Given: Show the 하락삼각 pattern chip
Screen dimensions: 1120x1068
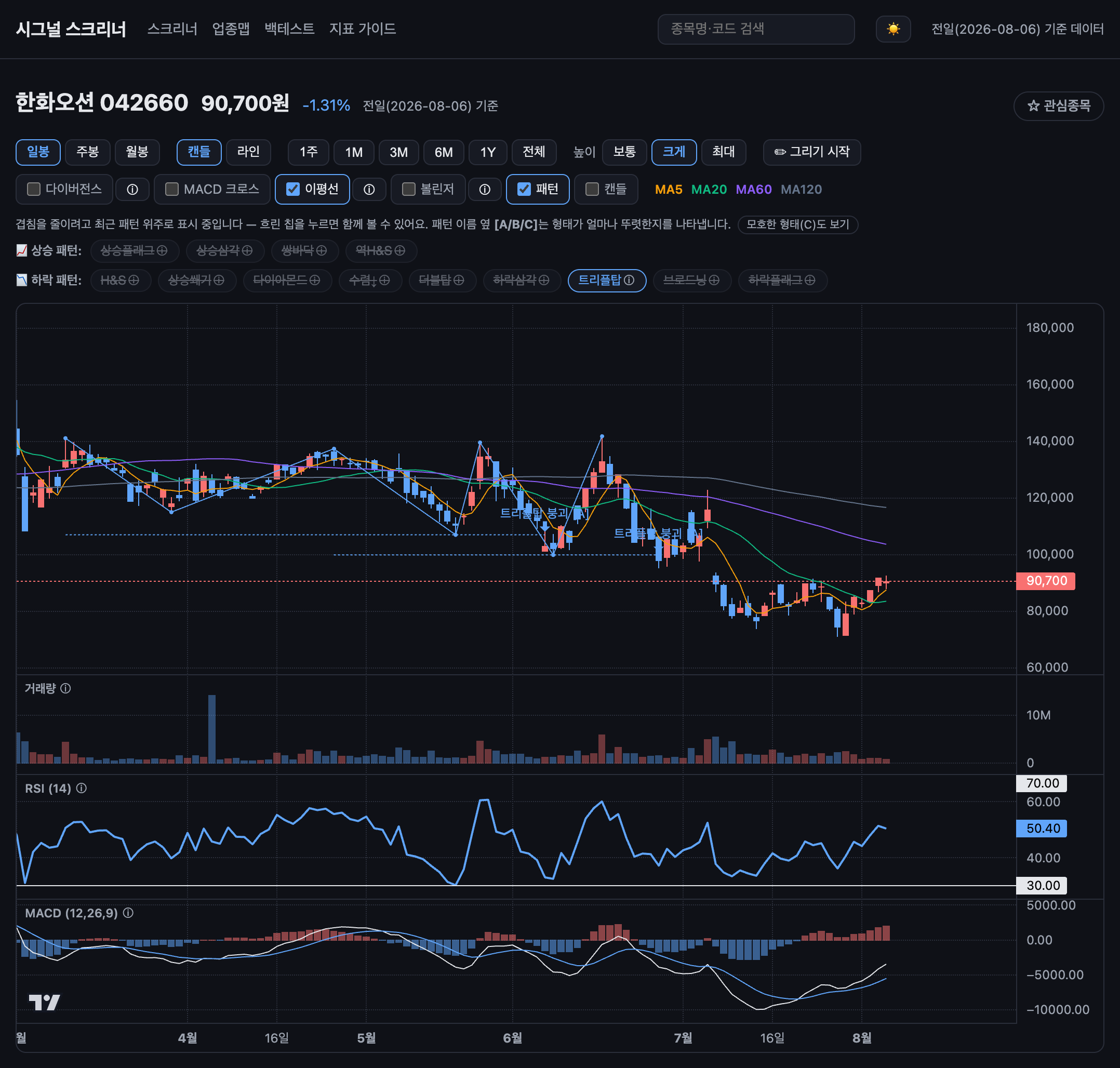Looking at the screenshot, I should point(522,280).
